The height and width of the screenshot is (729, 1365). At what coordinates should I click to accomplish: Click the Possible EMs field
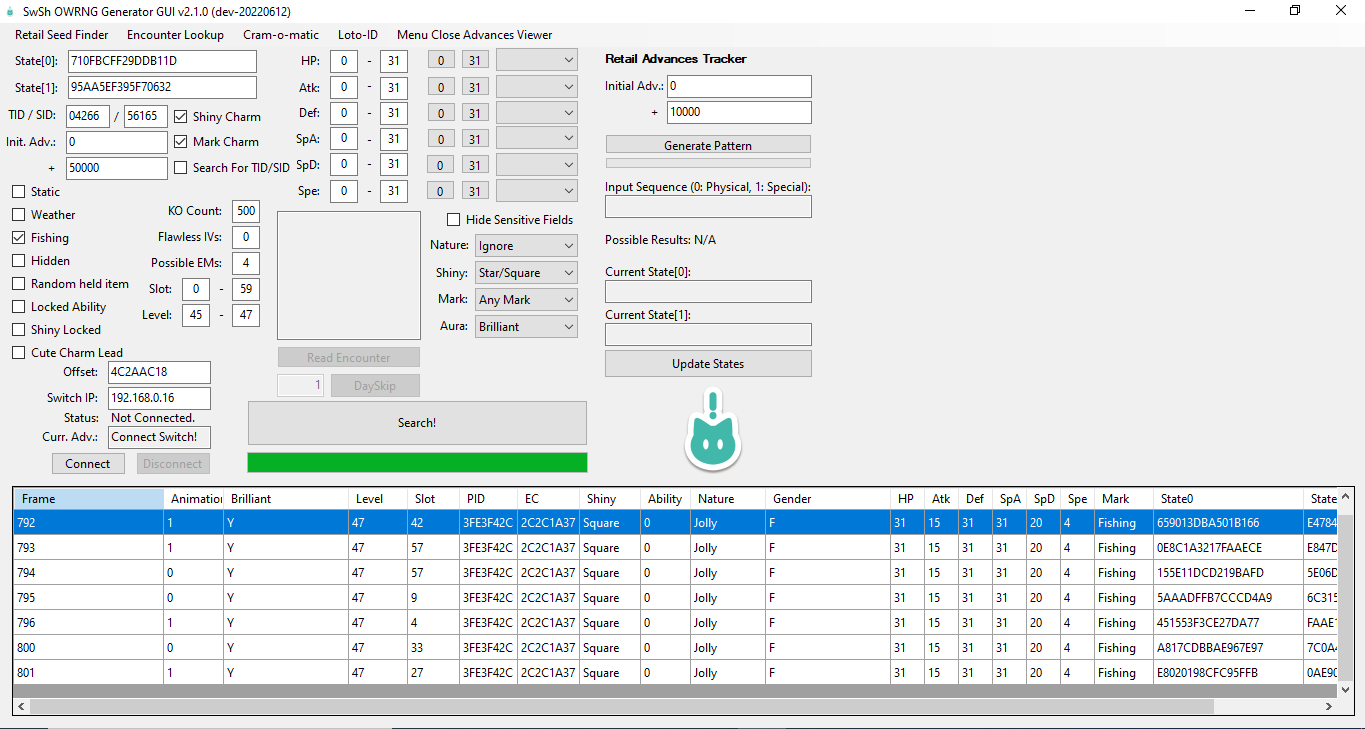(x=245, y=263)
